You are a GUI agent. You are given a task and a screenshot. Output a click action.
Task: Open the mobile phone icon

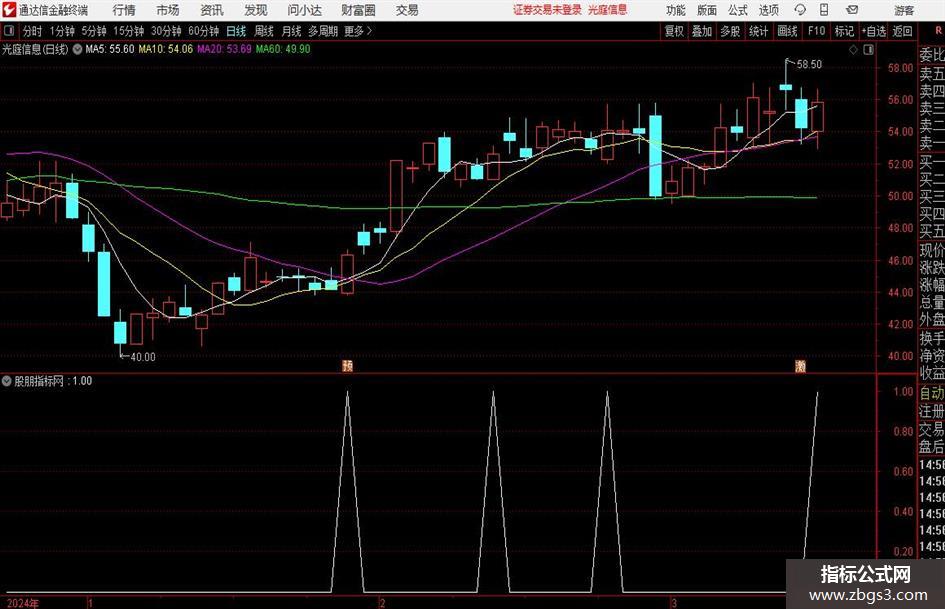[x=824, y=10]
